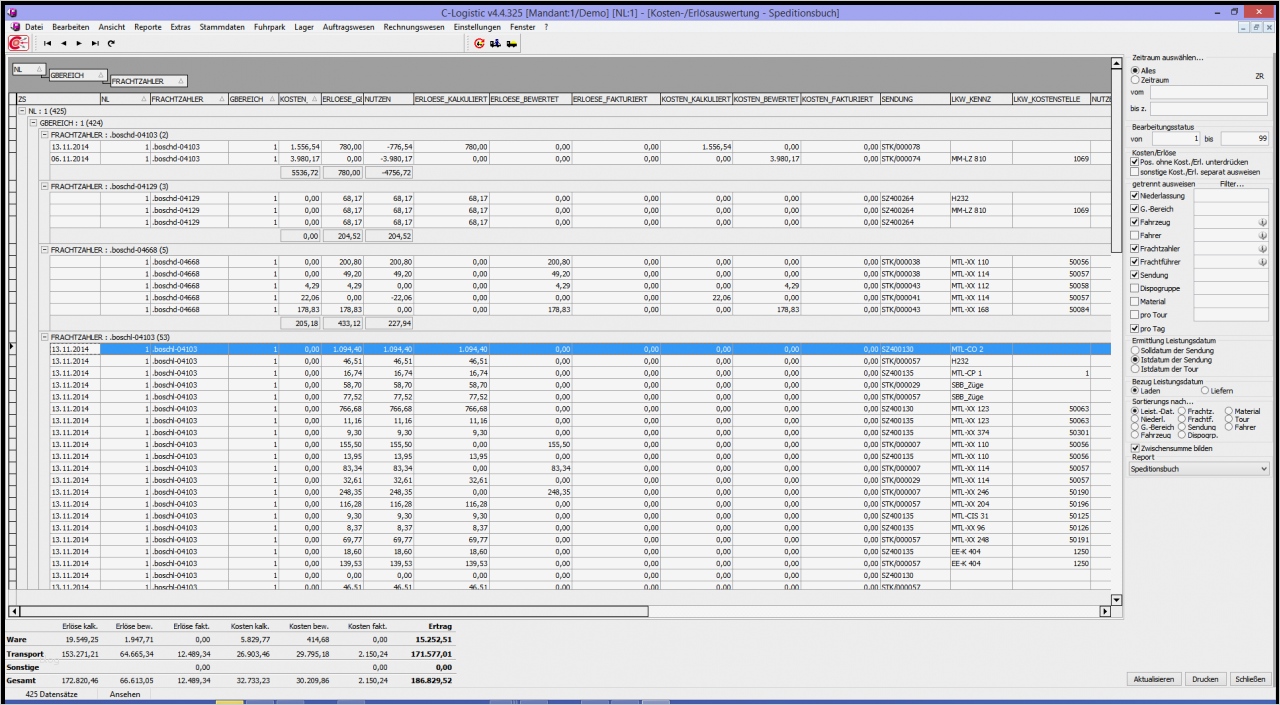Enable the Fahrer checkbox

coord(1136,235)
